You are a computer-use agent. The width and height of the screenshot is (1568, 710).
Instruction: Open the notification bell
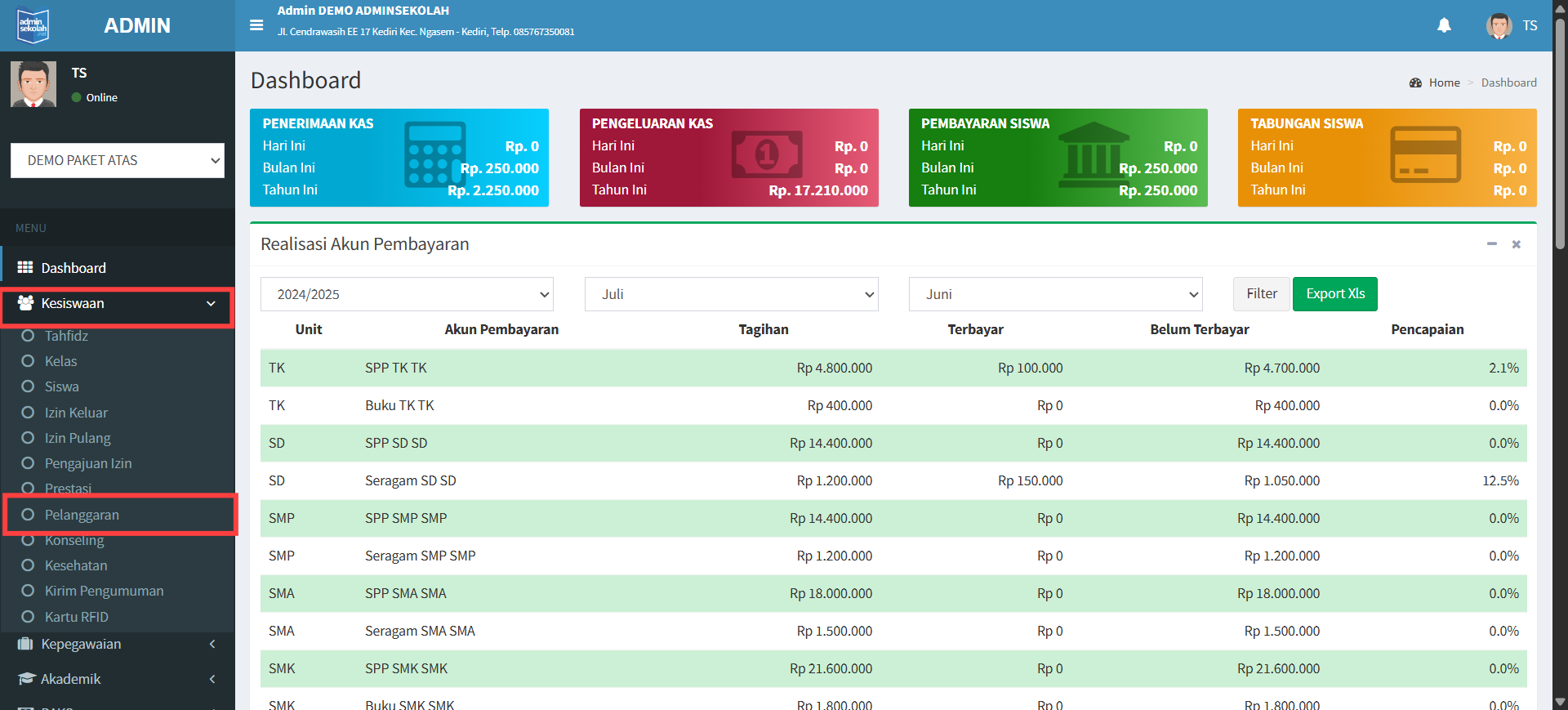pyautogui.click(x=1444, y=25)
